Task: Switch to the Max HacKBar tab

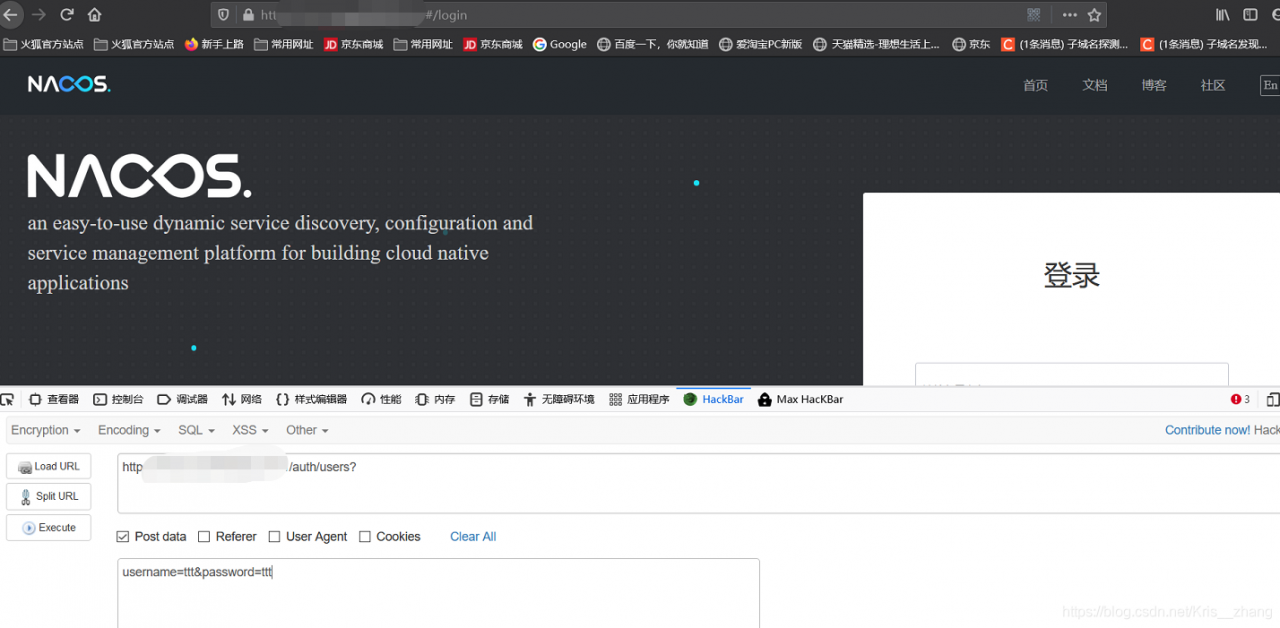Action: coord(800,399)
